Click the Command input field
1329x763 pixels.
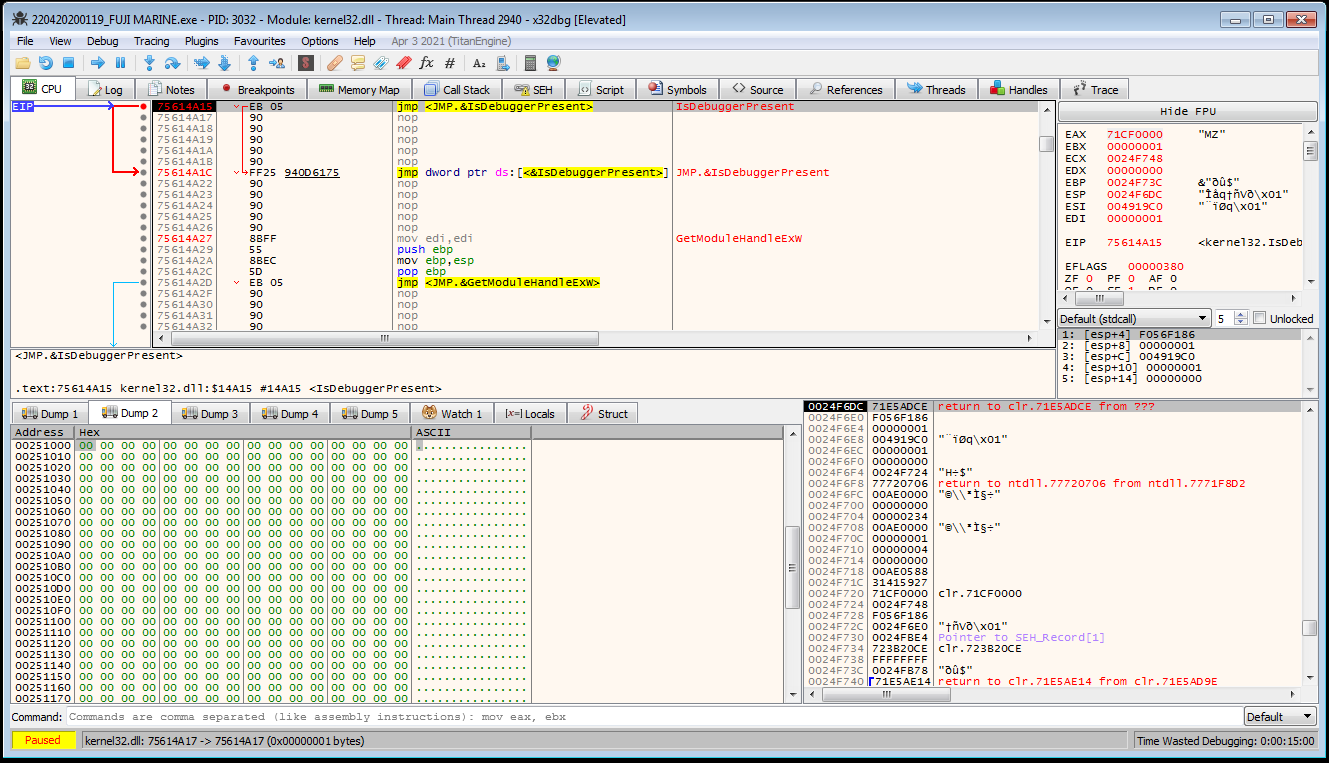654,717
